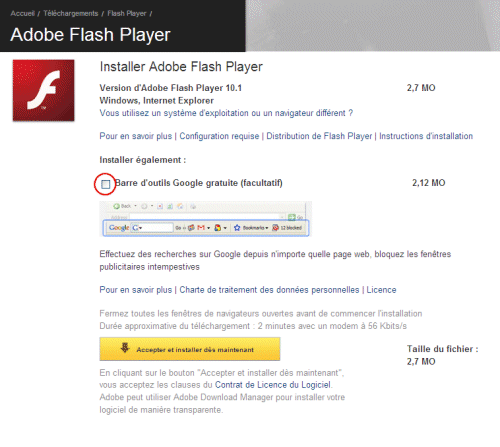Open 'Pour en savoir plus' link beside Charte de traitement
The height and width of the screenshot is (447, 500).
[x=136, y=290]
